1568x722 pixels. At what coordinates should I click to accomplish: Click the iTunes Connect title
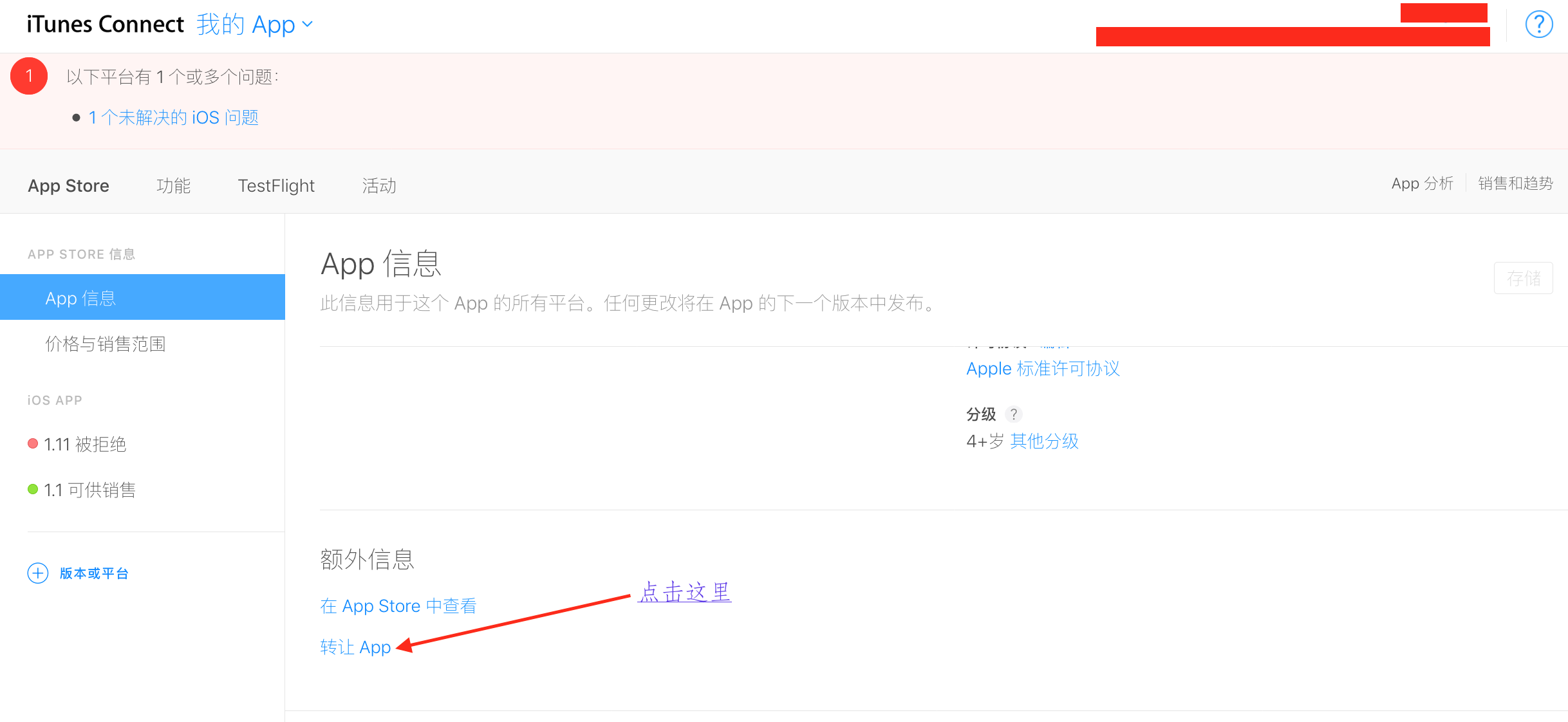[x=106, y=24]
